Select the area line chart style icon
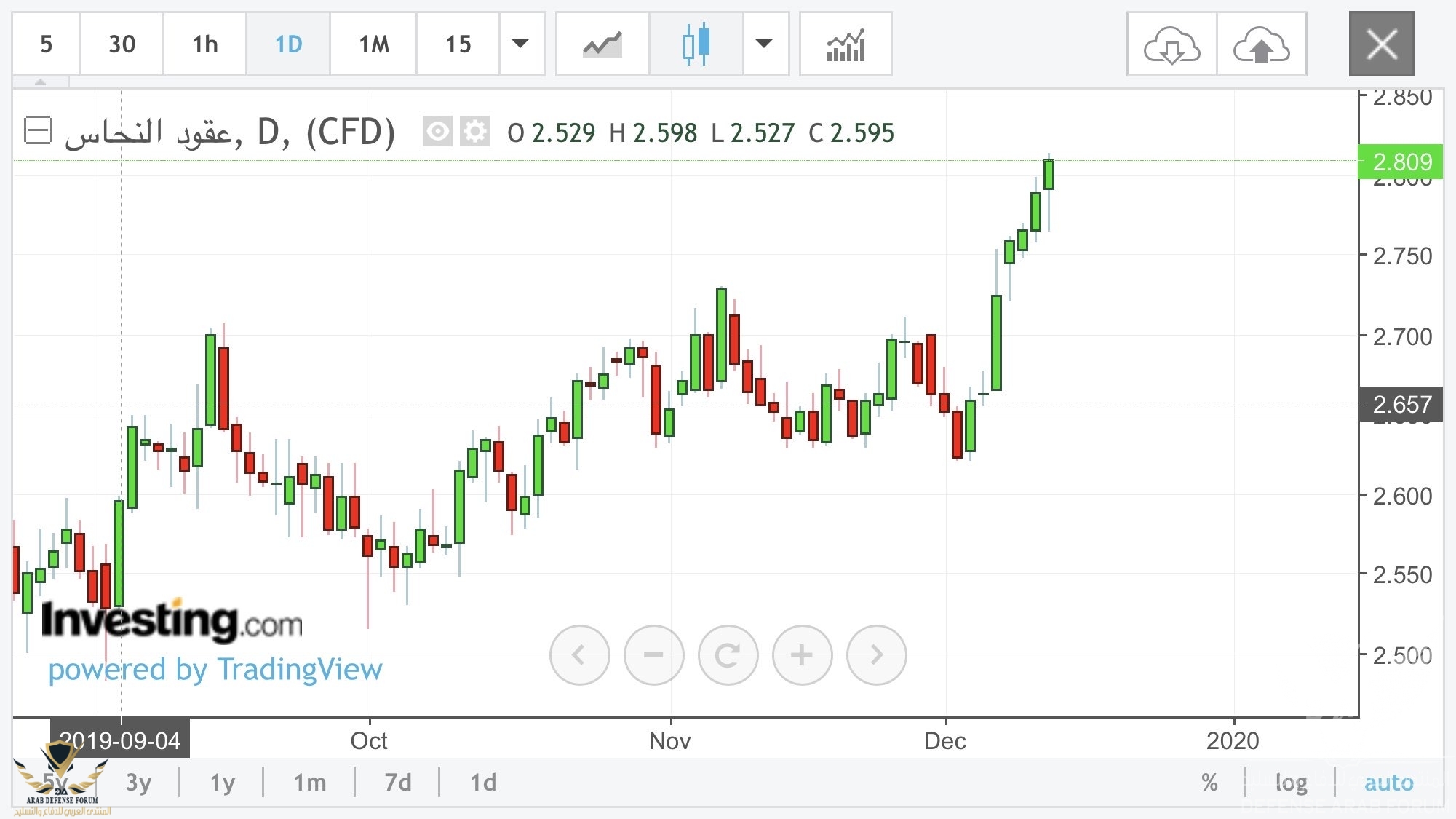 [x=602, y=44]
